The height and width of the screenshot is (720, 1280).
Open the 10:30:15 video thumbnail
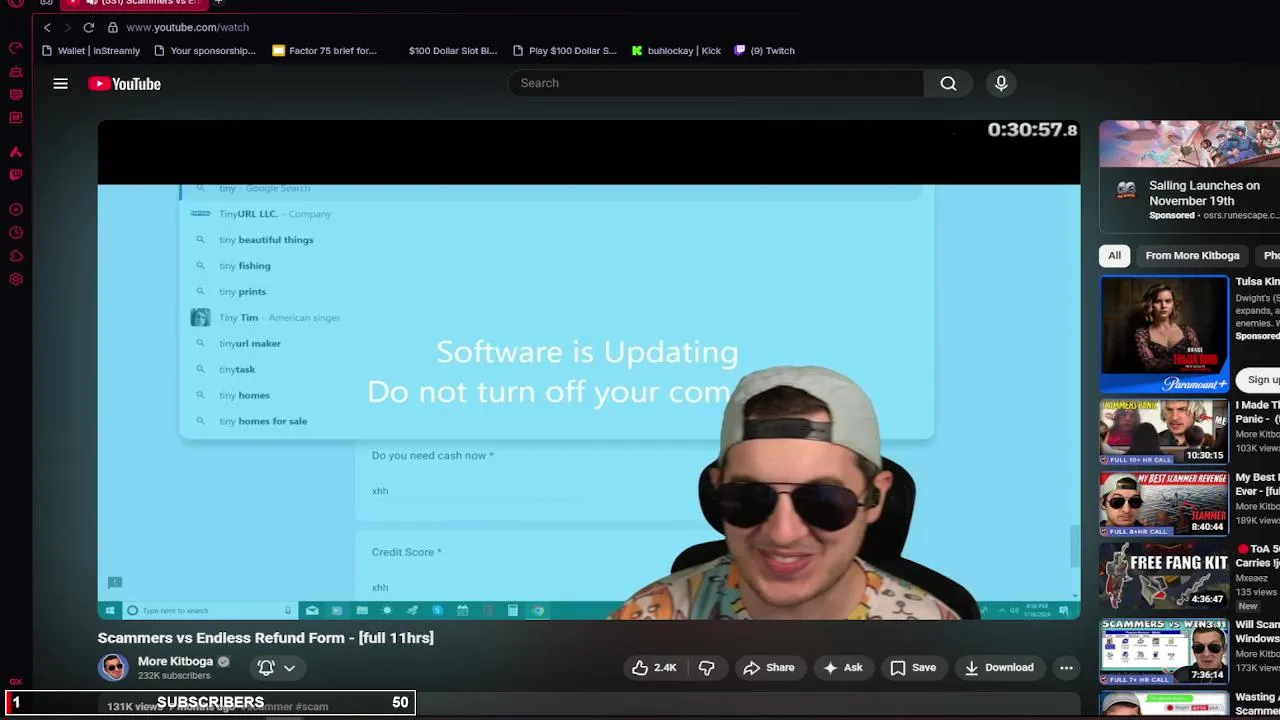tap(1164, 432)
